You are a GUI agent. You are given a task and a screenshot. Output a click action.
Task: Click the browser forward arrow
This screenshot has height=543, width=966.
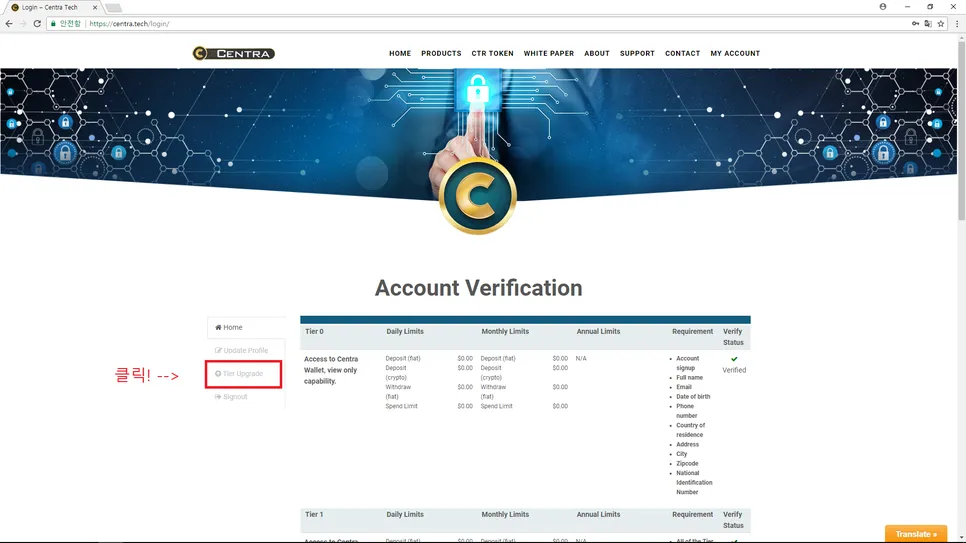coord(23,23)
